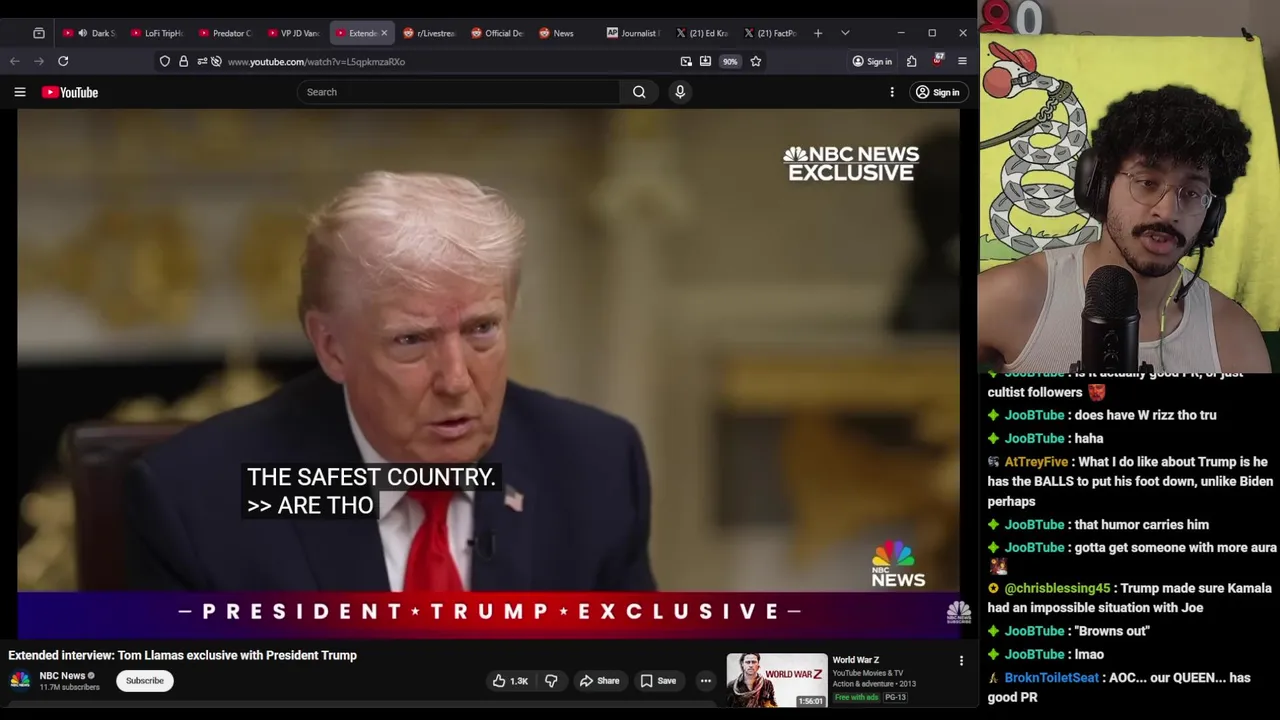Submit search with magnifier button

639,92
